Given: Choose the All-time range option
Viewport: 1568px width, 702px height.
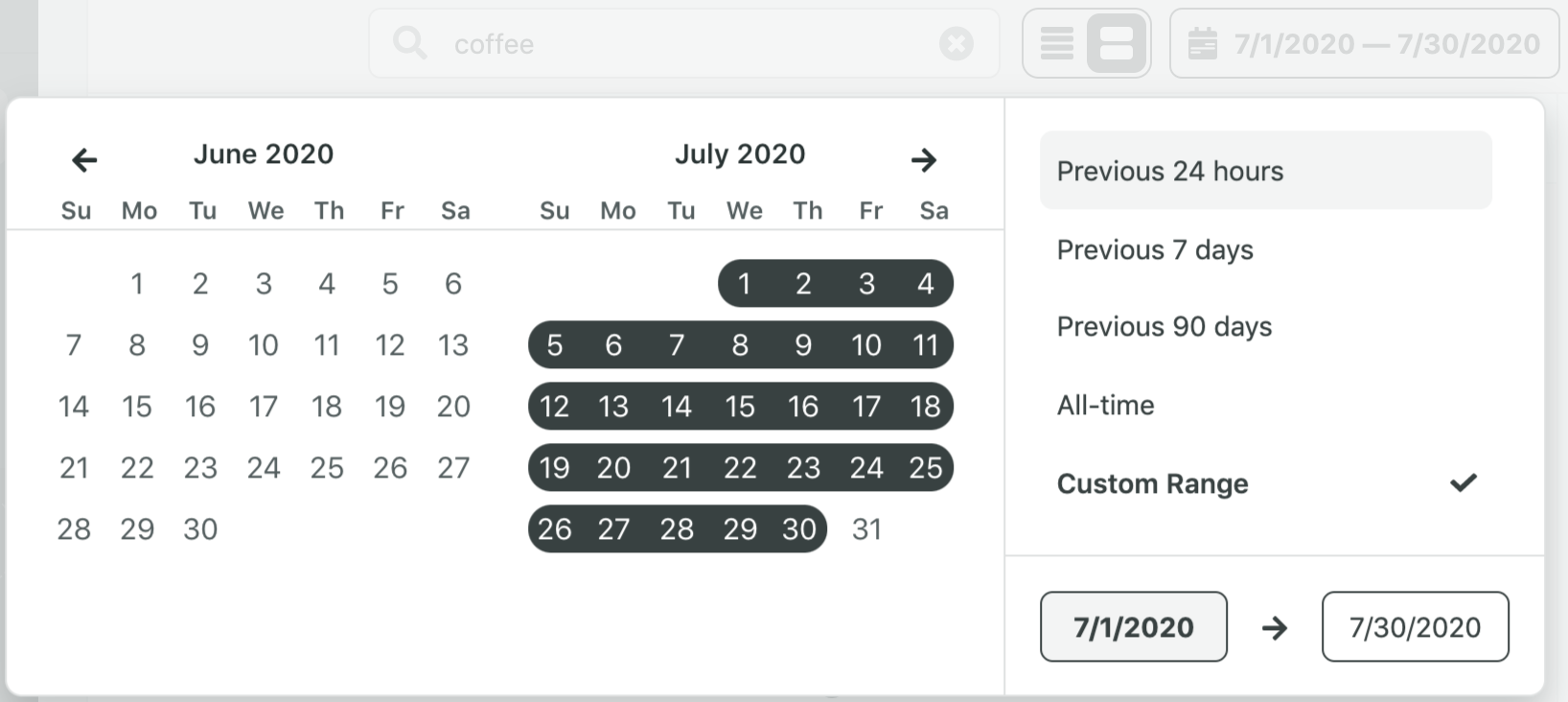Looking at the screenshot, I should pyautogui.click(x=1265, y=405).
